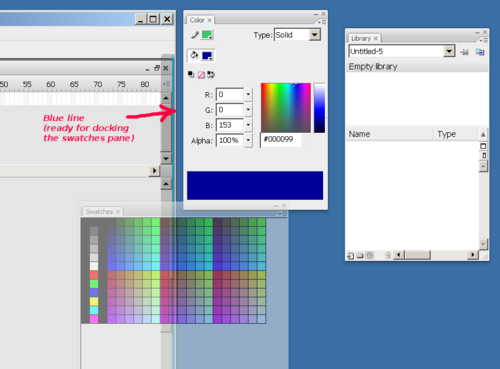Select the Color panel tab
This screenshot has width=500, height=369.
pyautogui.click(x=197, y=20)
